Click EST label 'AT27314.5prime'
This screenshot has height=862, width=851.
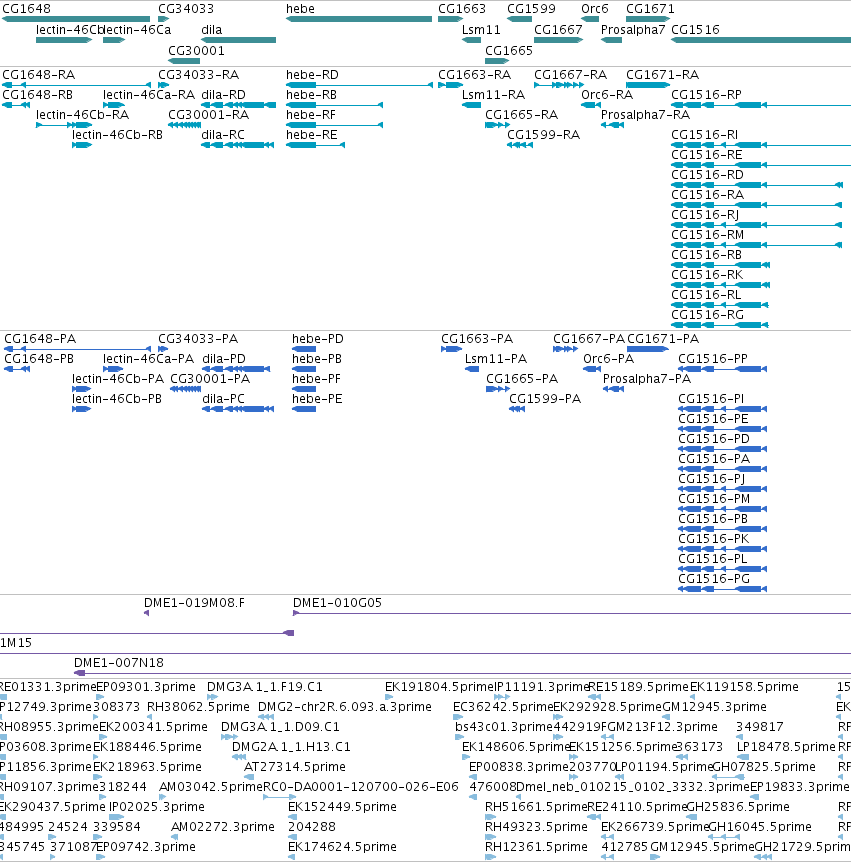295,766
